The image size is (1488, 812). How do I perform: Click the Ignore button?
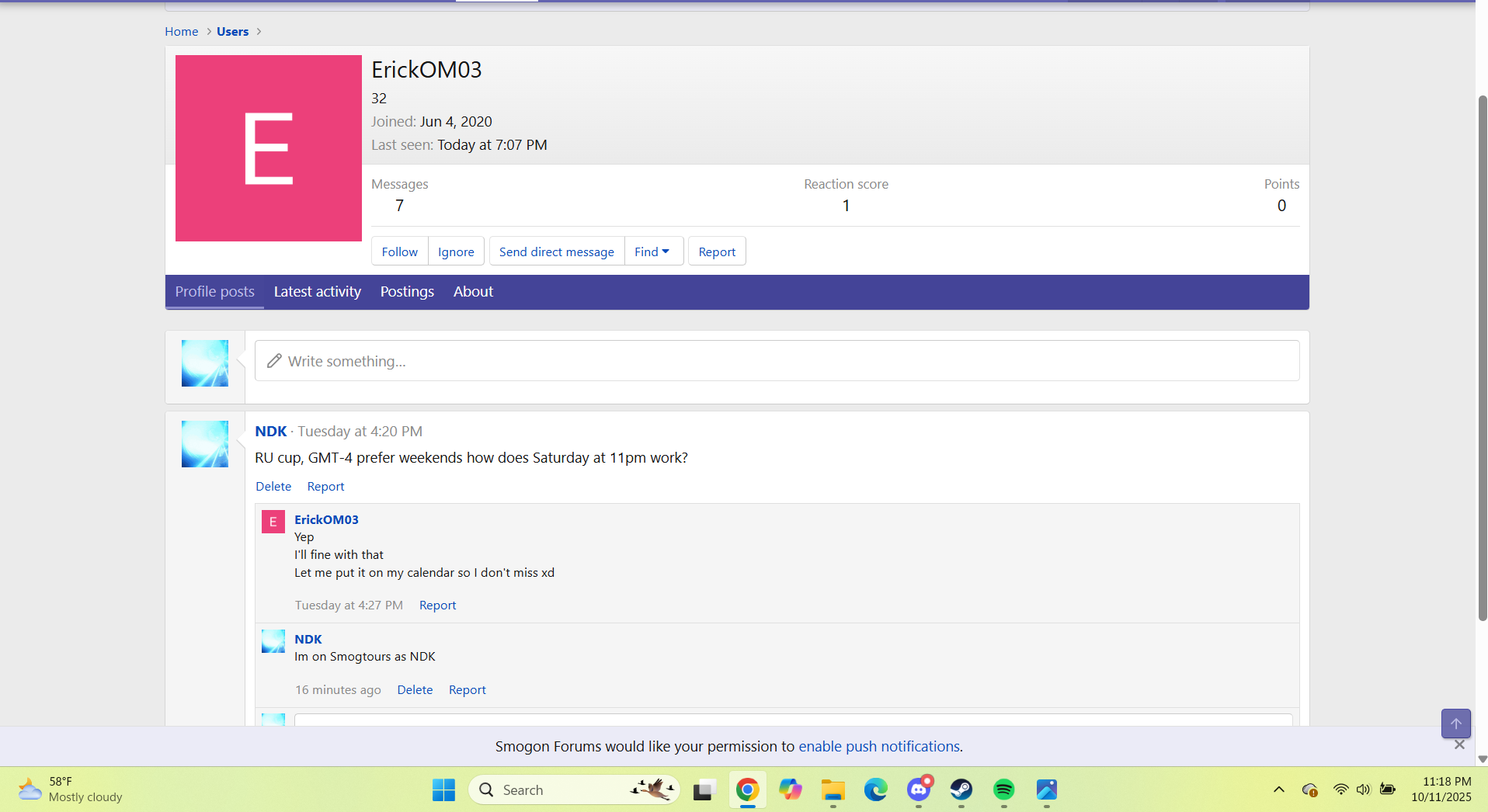pos(456,252)
